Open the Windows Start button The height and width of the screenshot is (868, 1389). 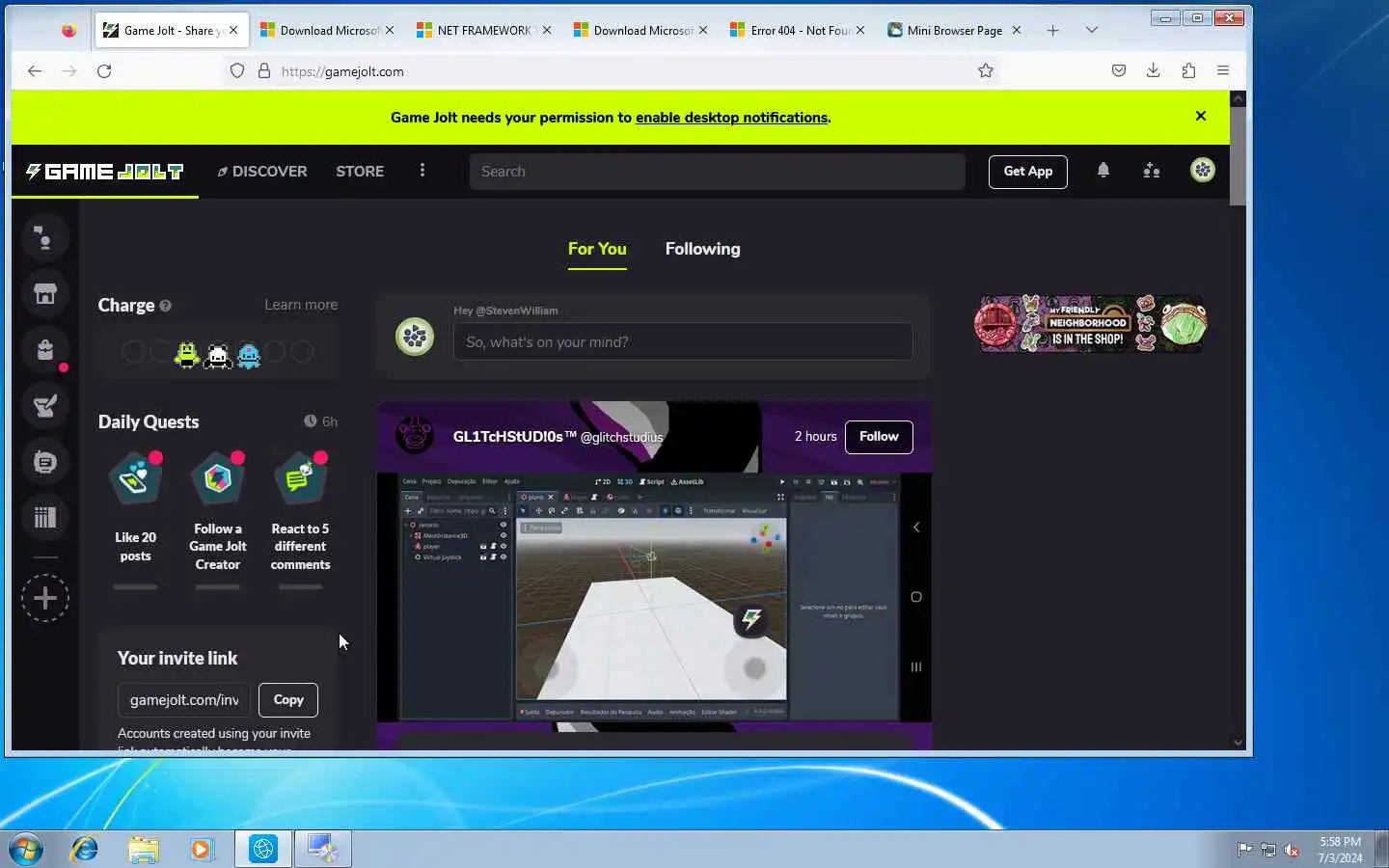tap(26, 849)
